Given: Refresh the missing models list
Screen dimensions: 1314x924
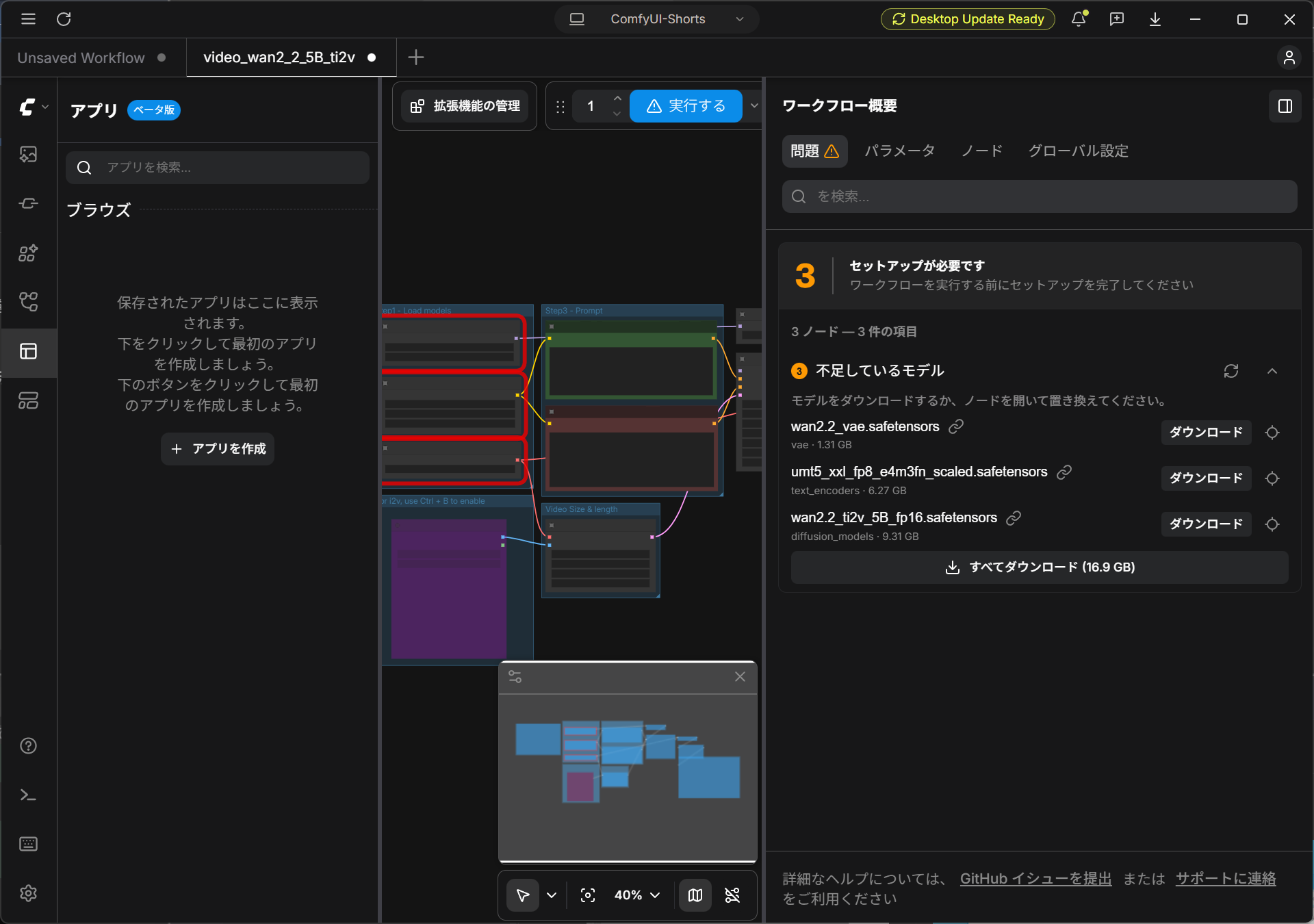Looking at the screenshot, I should coord(1231,371).
